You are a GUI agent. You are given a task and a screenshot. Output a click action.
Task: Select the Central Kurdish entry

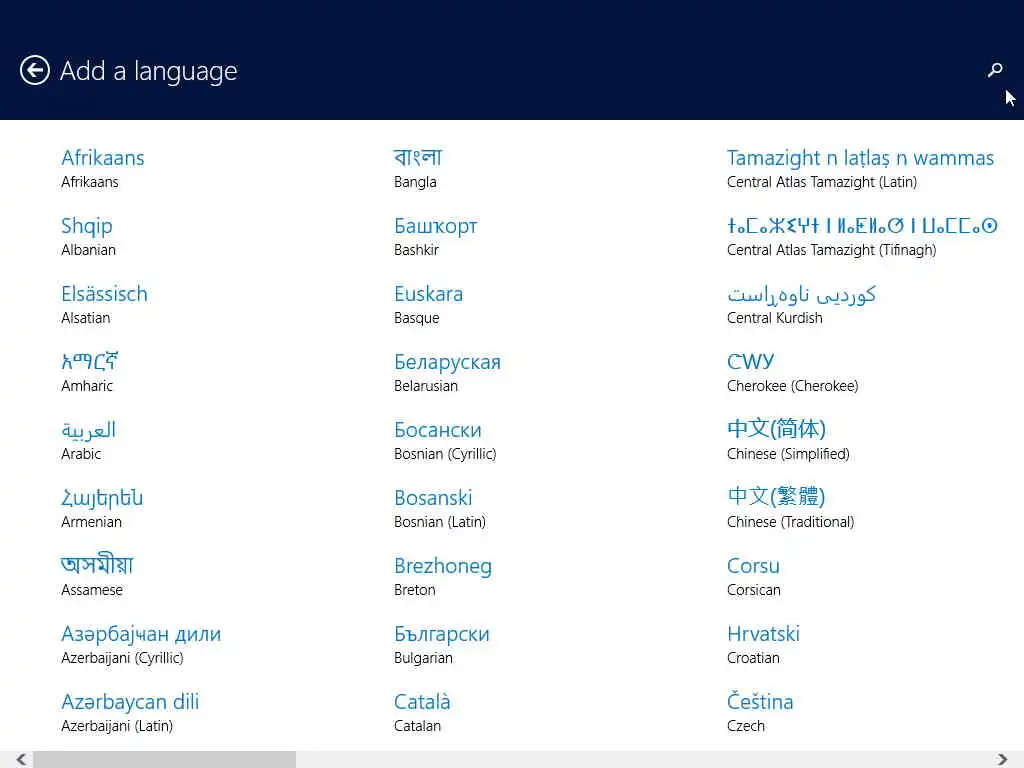801,304
